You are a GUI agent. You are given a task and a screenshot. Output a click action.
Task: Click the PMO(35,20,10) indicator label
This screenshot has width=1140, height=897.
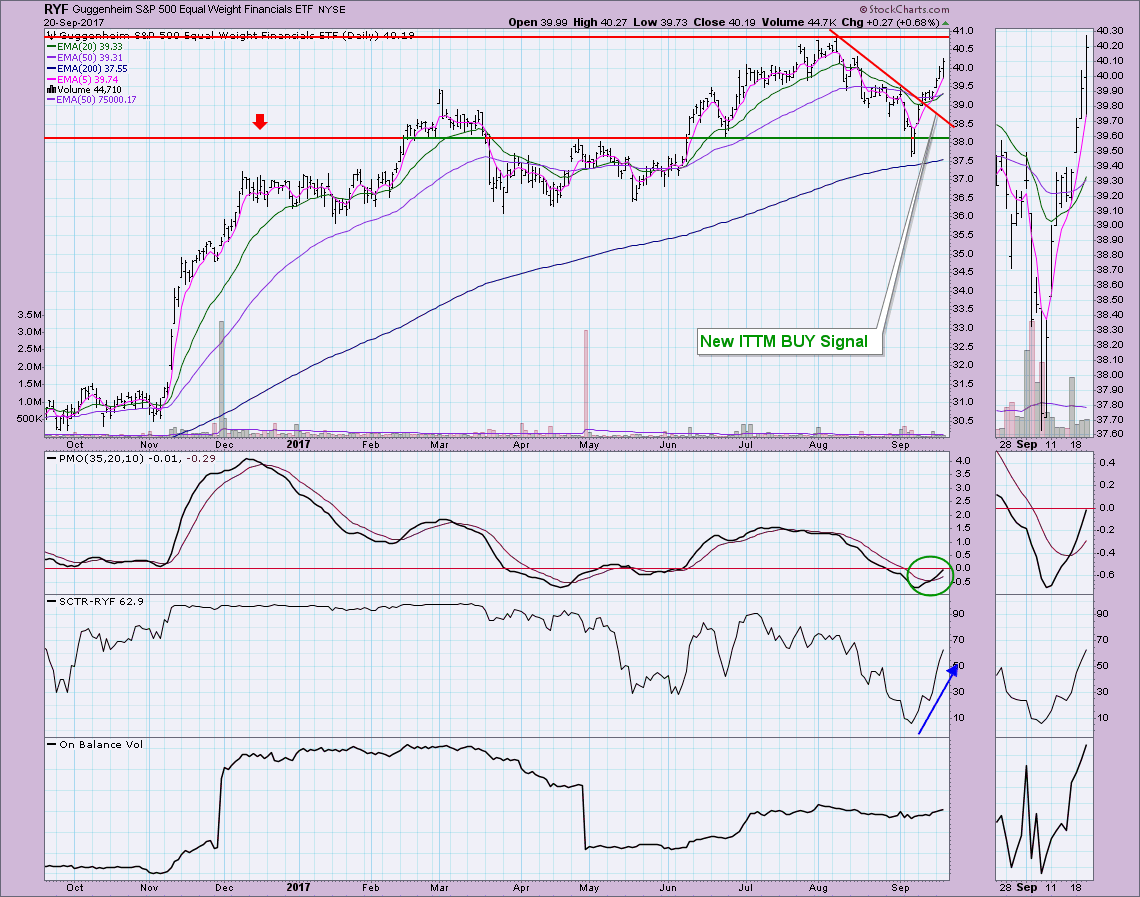(101, 459)
